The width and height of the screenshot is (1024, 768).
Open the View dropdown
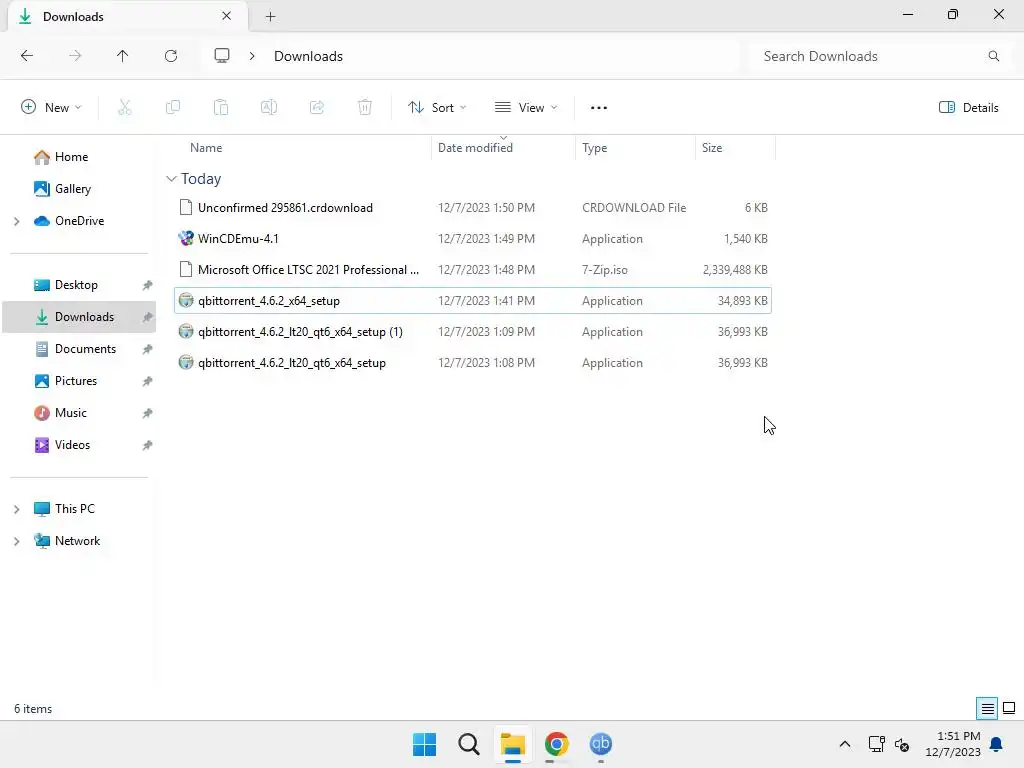(526, 108)
